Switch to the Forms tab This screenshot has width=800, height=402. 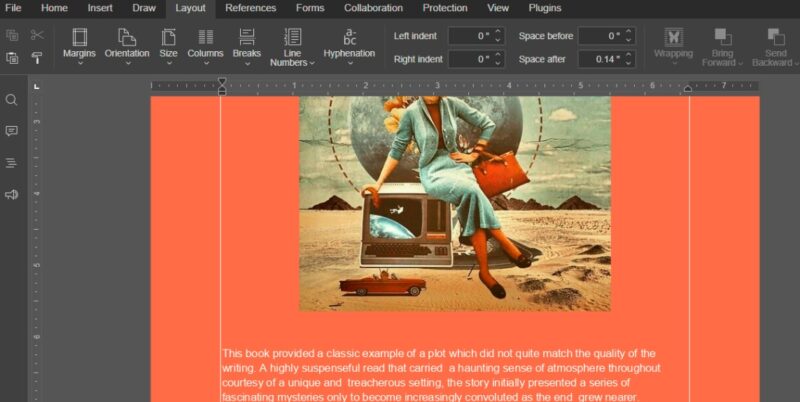[x=310, y=8]
